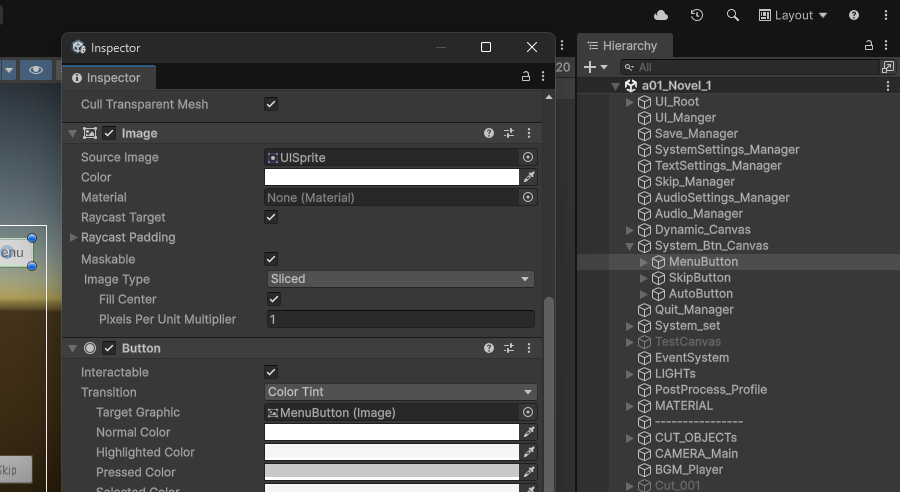This screenshot has width=900, height=492.
Task: Click the Pixels Per Unit Multiplier field
Action: coord(400,319)
